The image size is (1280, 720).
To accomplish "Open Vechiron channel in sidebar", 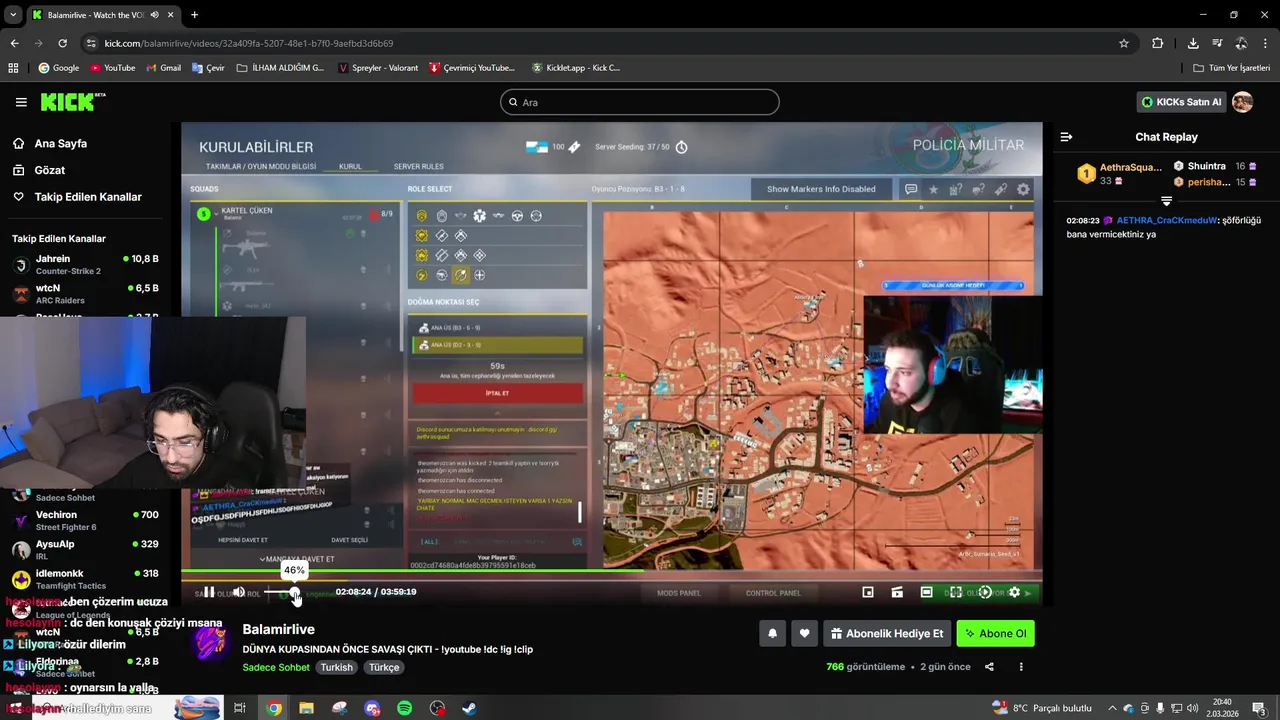I will point(85,520).
